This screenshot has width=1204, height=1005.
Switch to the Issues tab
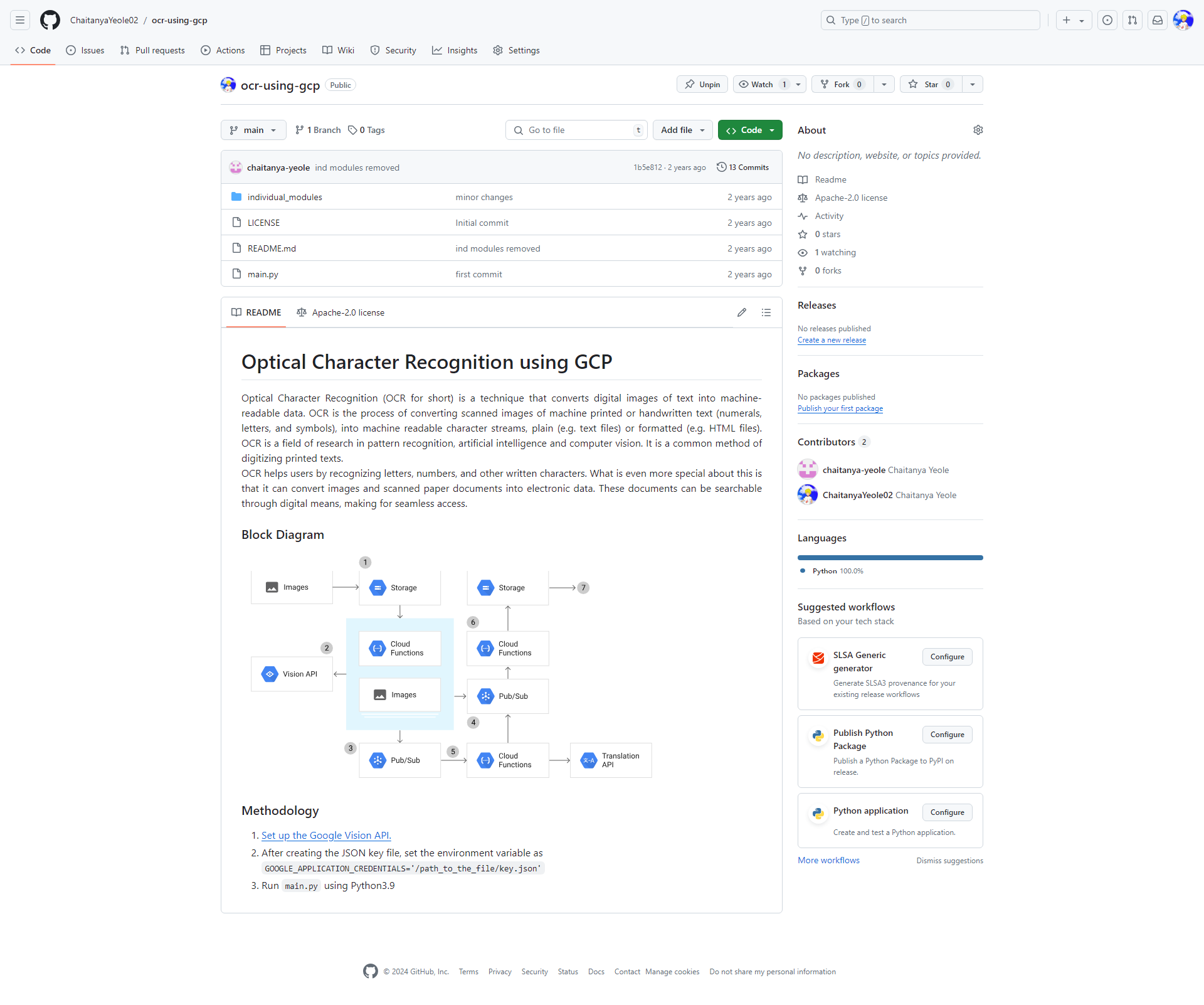pos(85,50)
